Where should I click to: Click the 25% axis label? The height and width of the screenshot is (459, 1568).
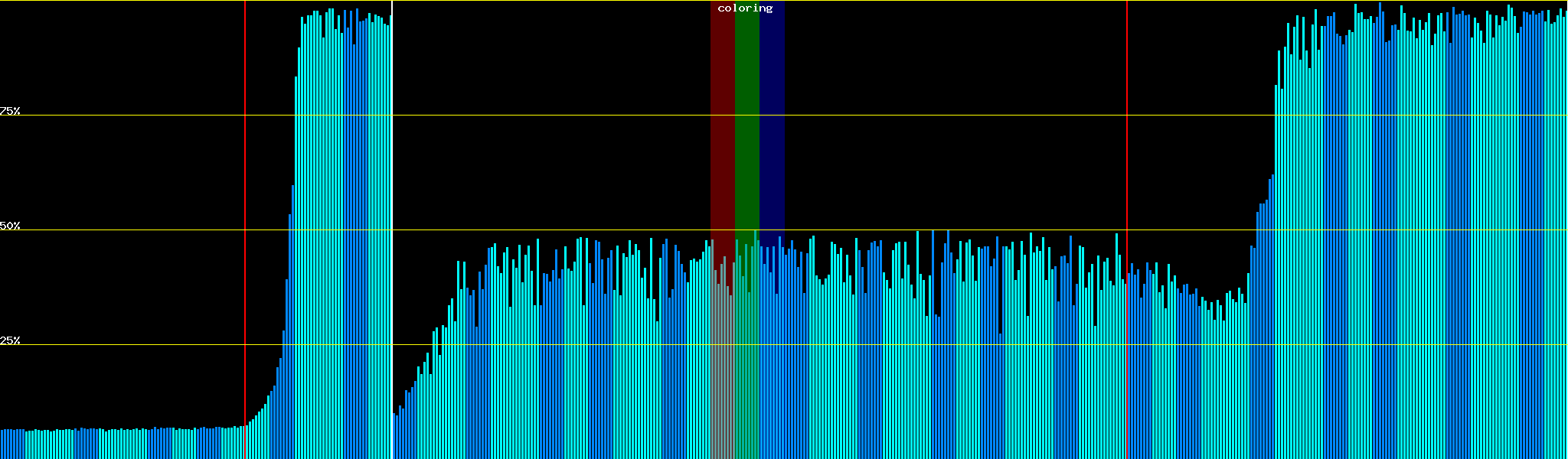click(x=10, y=340)
